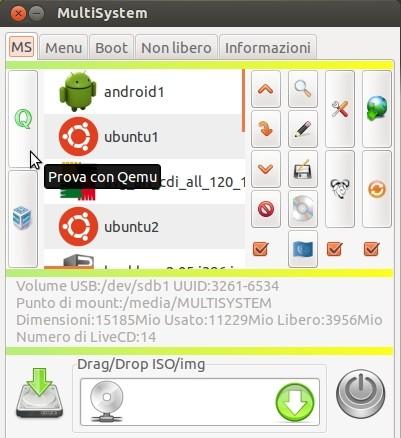Image resolution: width=401 pixels, height=438 pixels.
Task: Click the wrench and screwdriver tools icon
Action: point(340,109)
